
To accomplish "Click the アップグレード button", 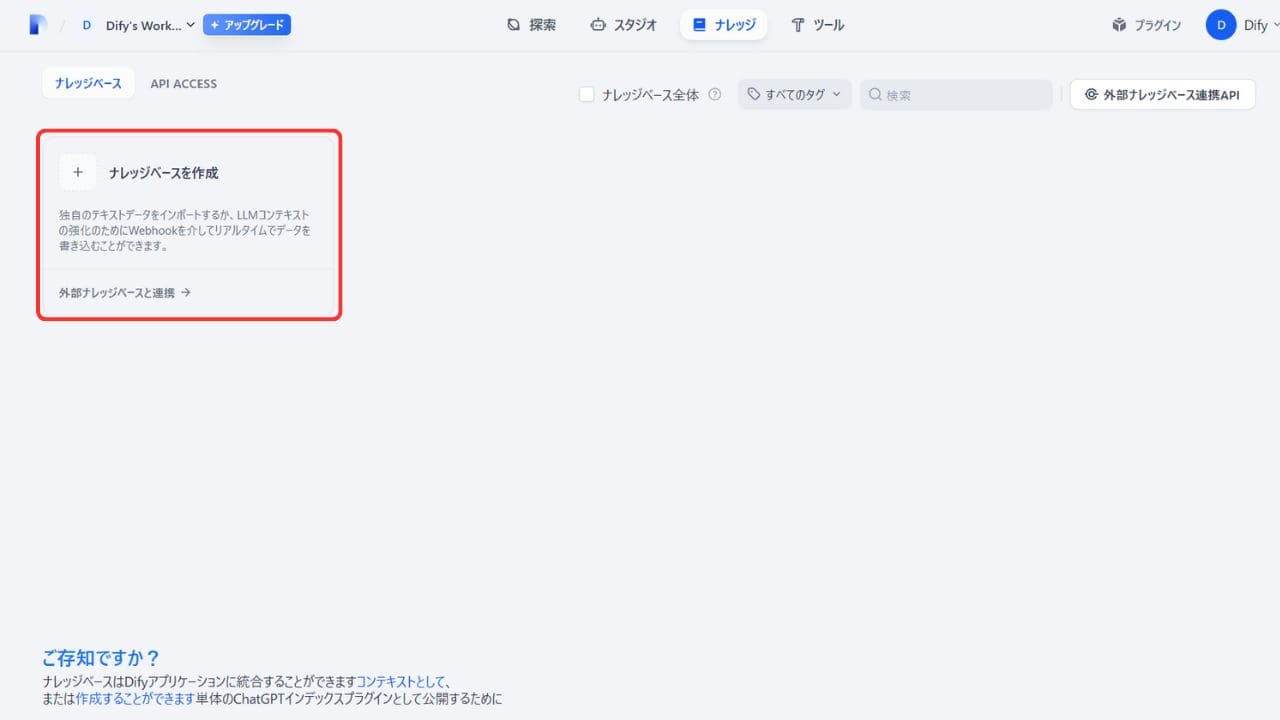I will click(x=247, y=25).
